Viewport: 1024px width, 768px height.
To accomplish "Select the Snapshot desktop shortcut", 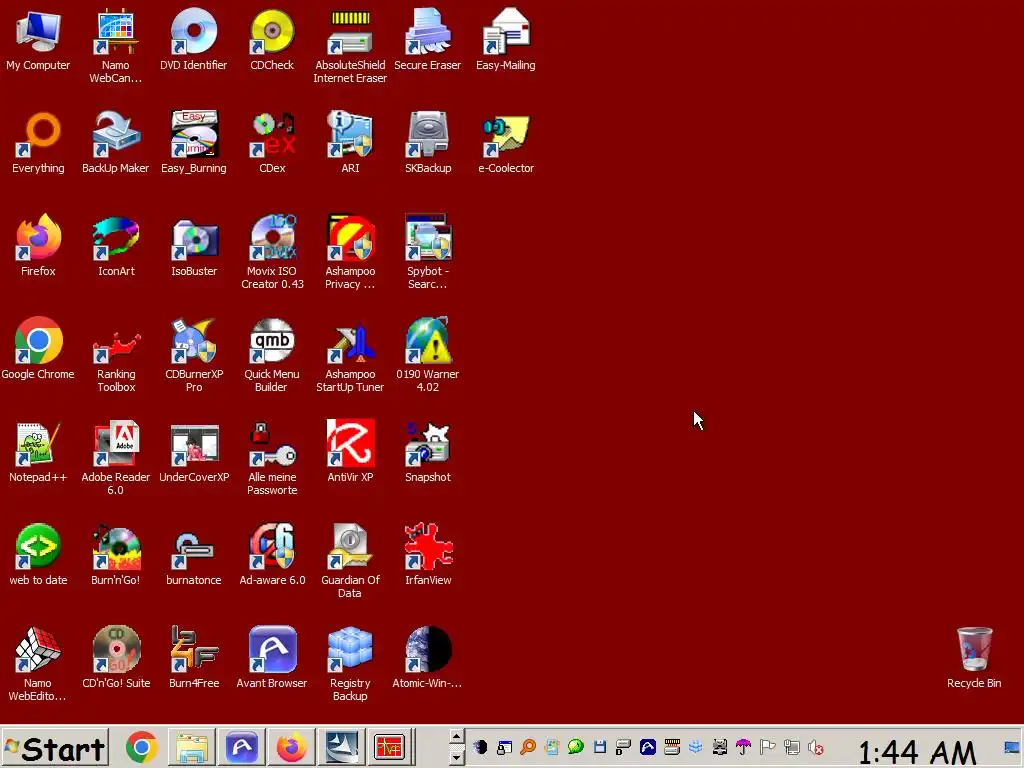I will coord(428,452).
